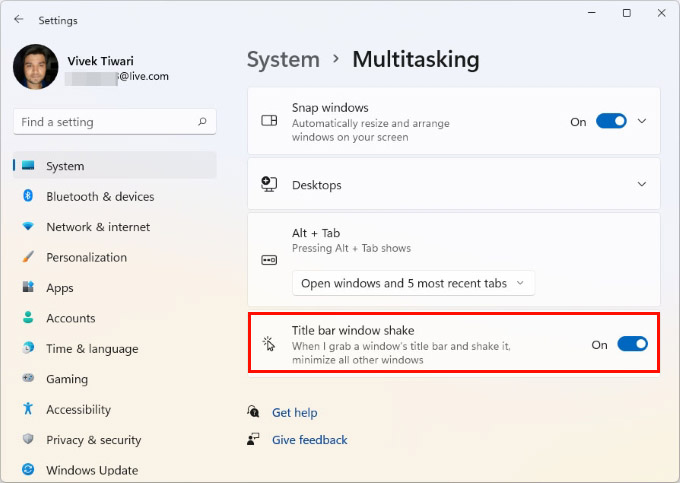Click the Multitasking page heading
The image size is (680, 483).
click(x=416, y=59)
